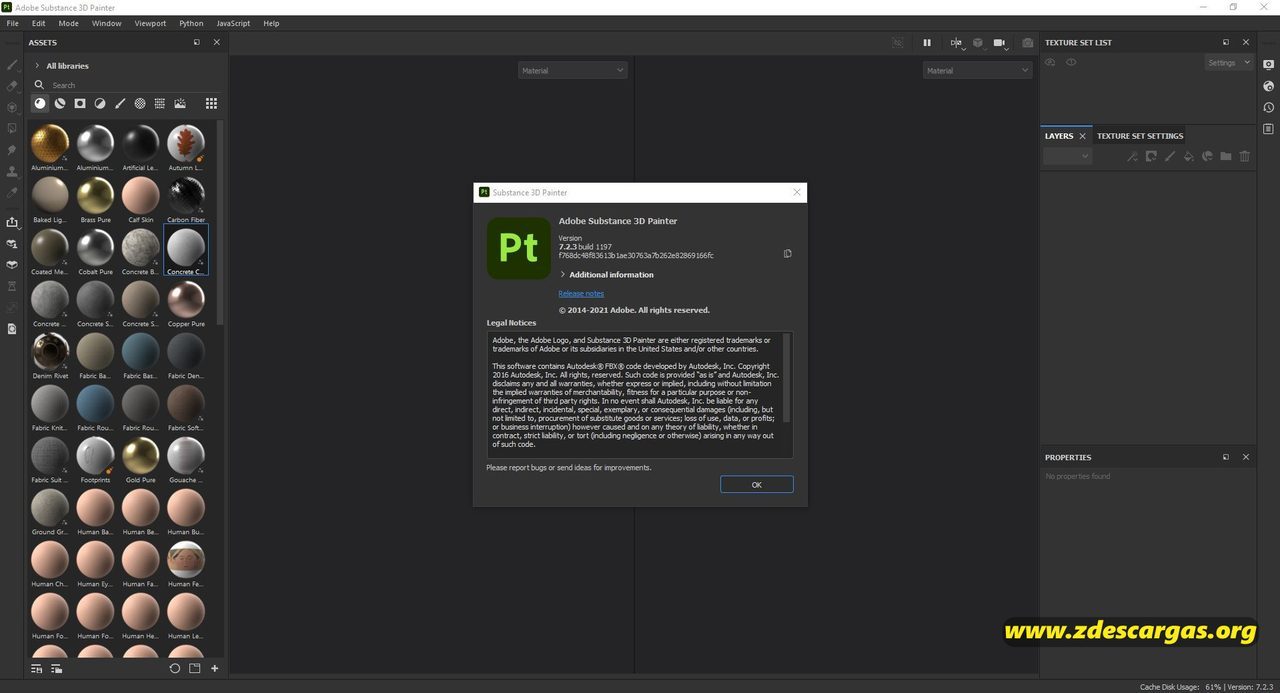The height and width of the screenshot is (693, 1280).
Task: Click the copy version hash icon
Action: point(787,254)
